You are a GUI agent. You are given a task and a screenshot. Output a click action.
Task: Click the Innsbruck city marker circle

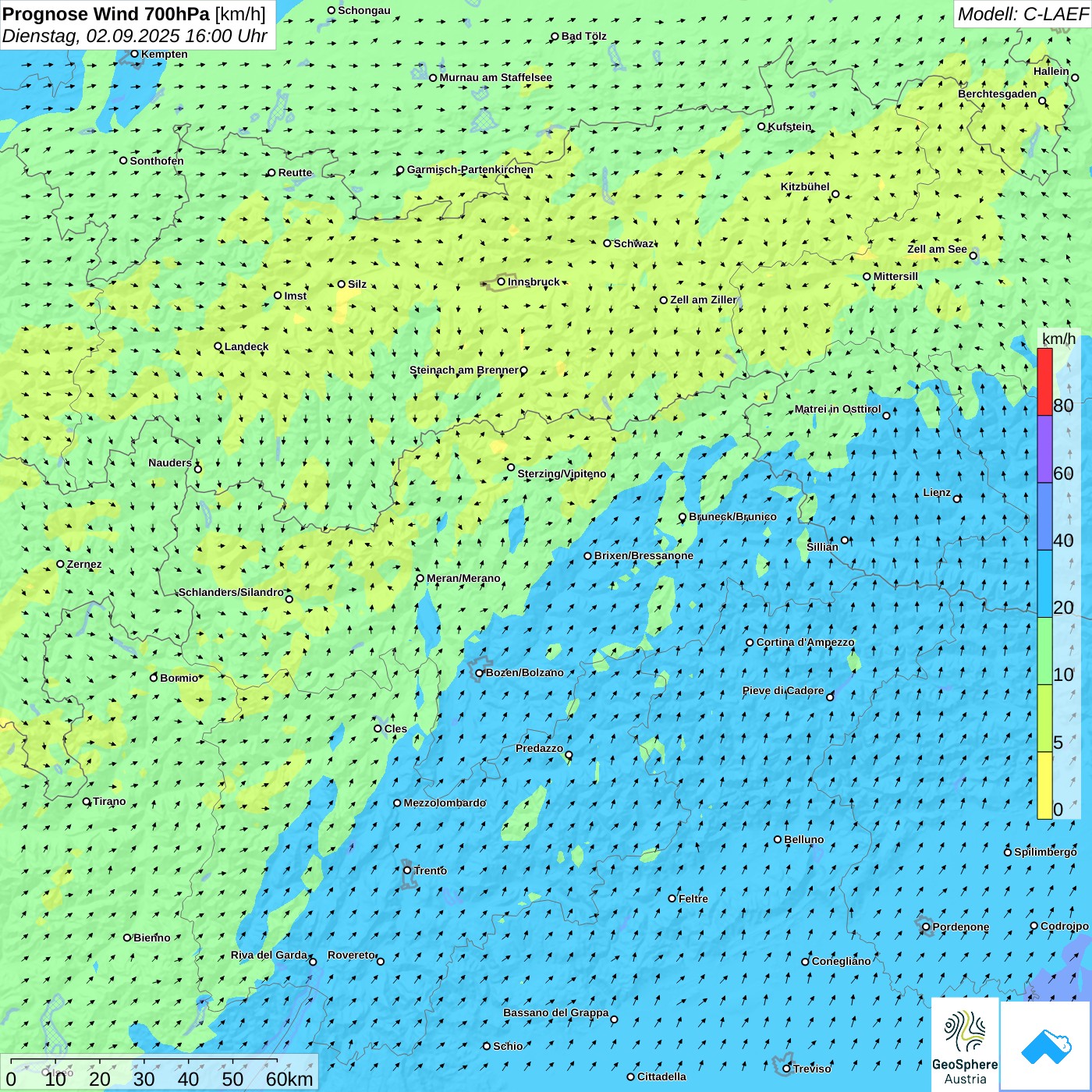coord(502,282)
